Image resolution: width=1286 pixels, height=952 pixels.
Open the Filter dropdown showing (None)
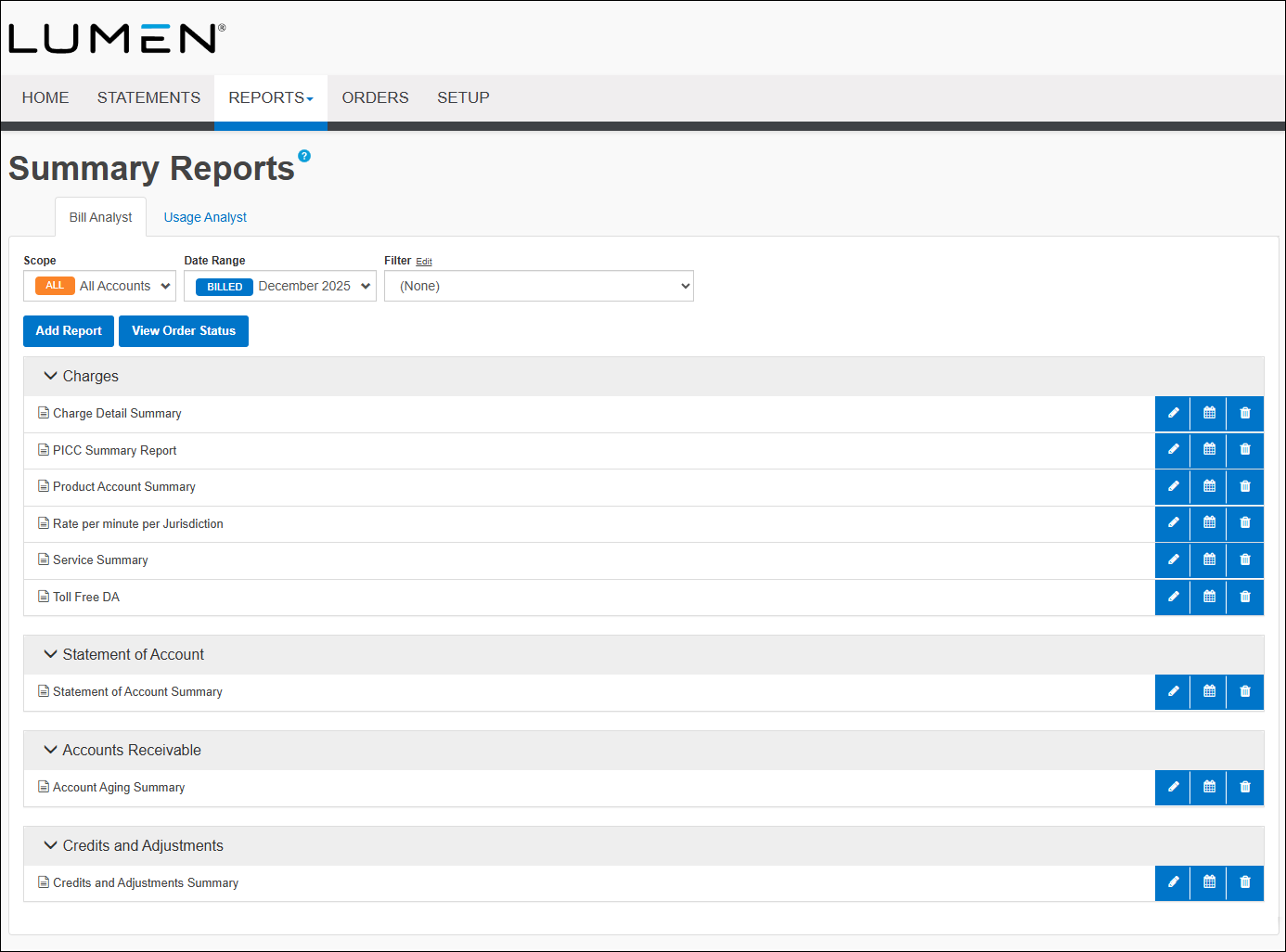click(539, 286)
